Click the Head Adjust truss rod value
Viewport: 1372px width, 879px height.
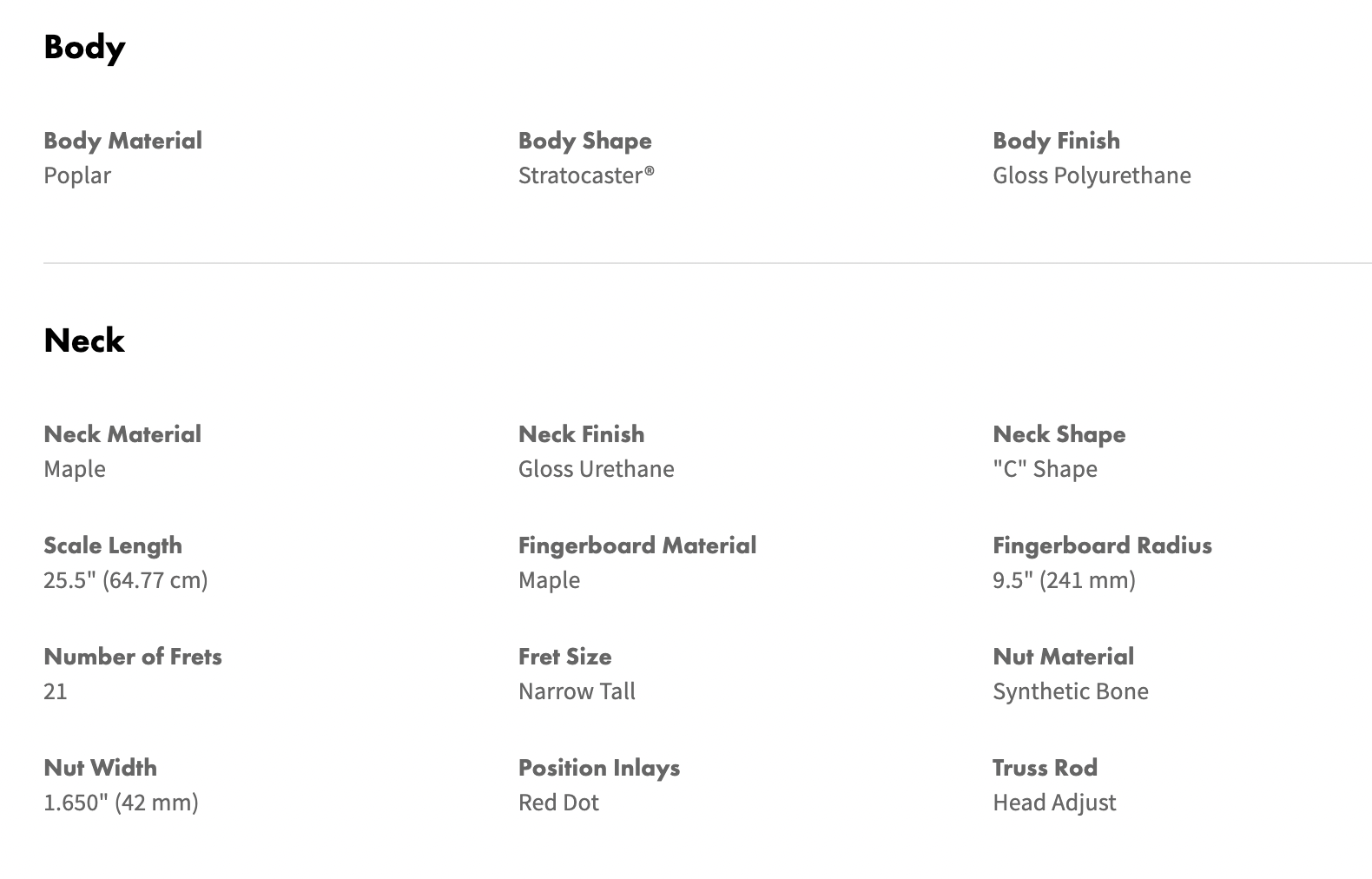tap(1054, 803)
